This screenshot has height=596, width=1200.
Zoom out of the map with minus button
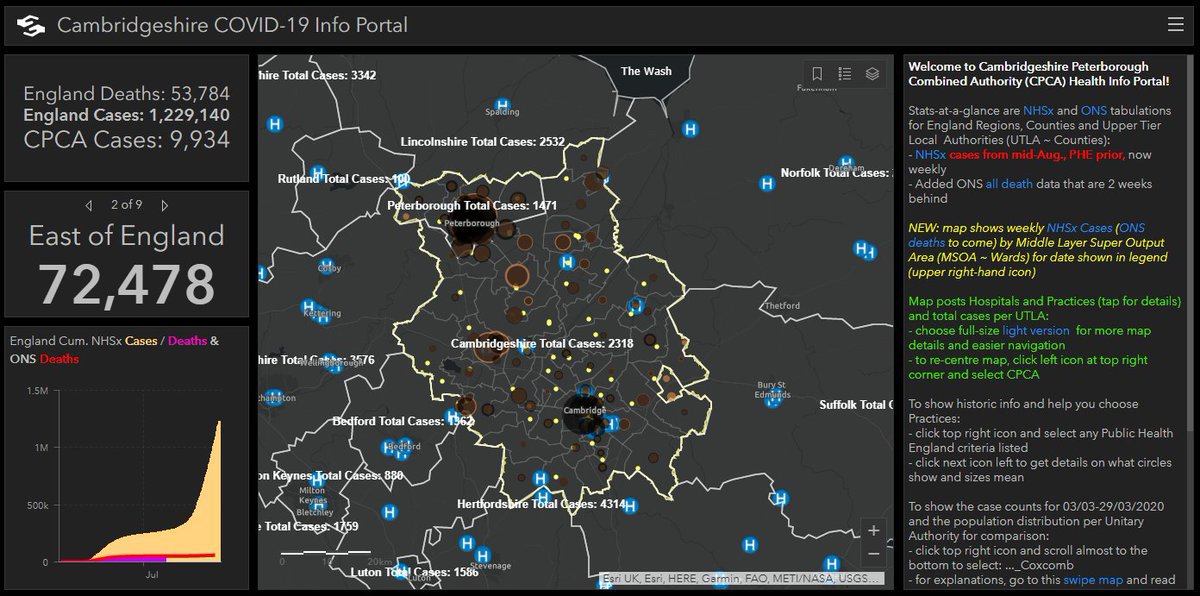pyautogui.click(x=874, y=554)
